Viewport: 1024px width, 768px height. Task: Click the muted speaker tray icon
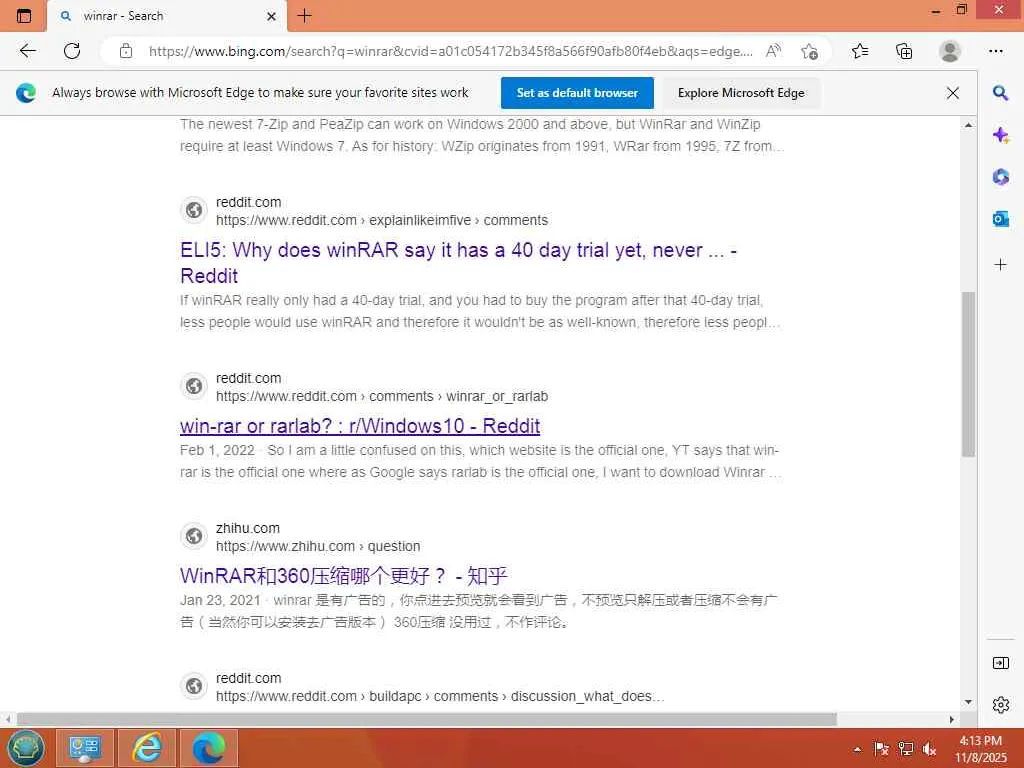(x=929, y=749)
